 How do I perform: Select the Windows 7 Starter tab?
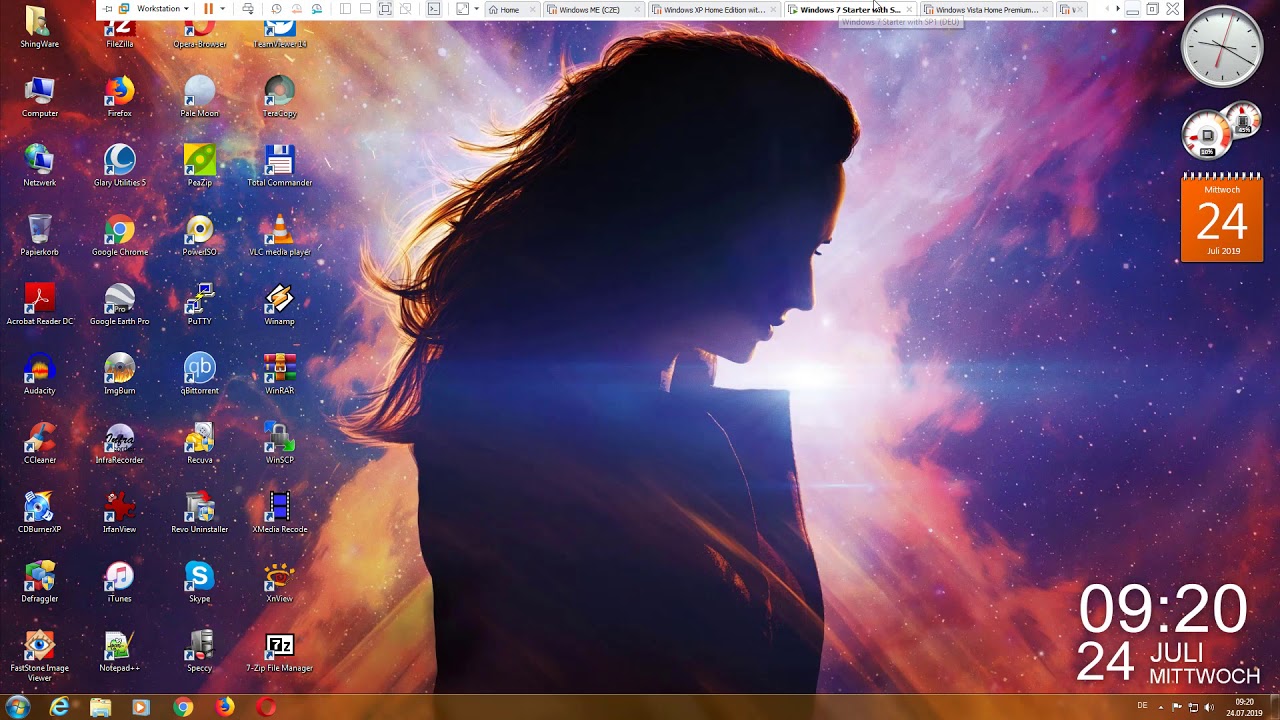click(x=850, y=10)
